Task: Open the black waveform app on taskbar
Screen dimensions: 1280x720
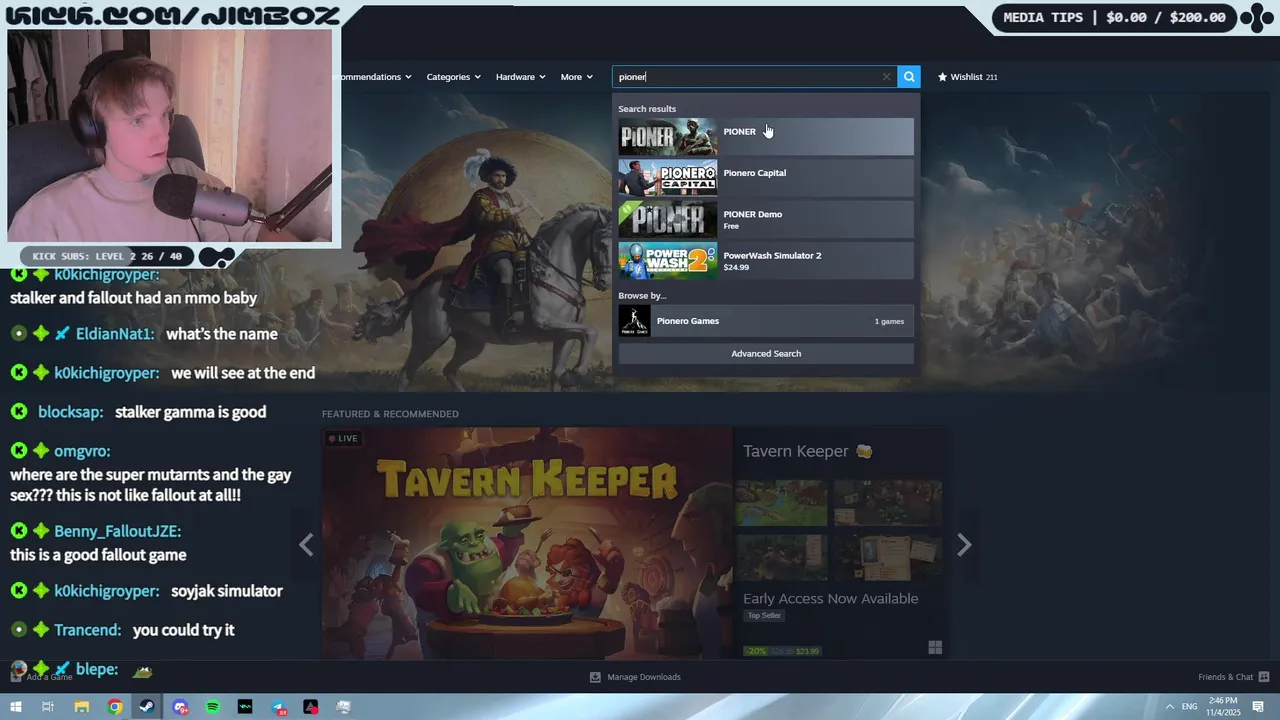Action: 245,707
